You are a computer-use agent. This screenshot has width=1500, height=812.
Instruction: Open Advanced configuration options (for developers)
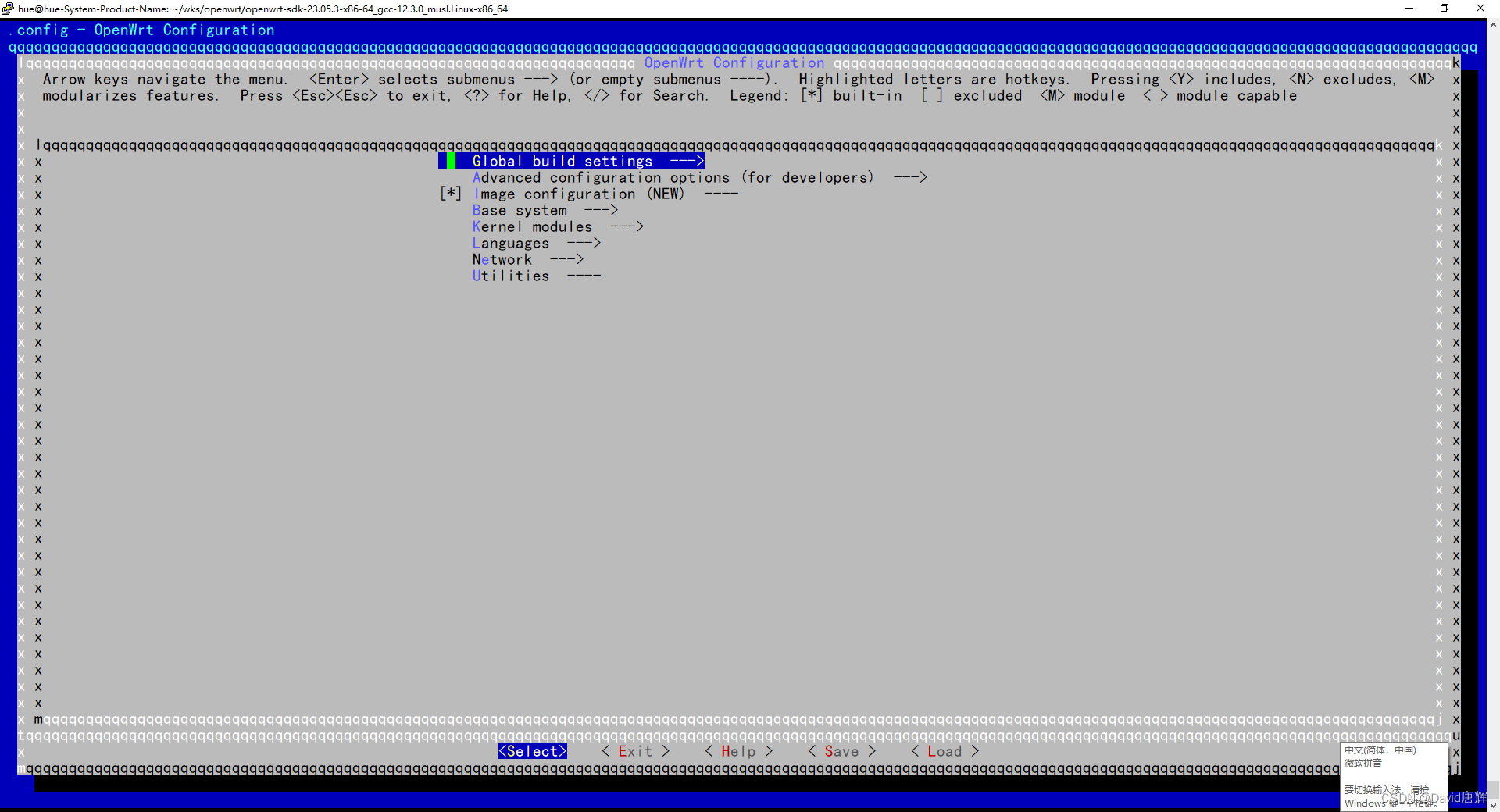699,177
